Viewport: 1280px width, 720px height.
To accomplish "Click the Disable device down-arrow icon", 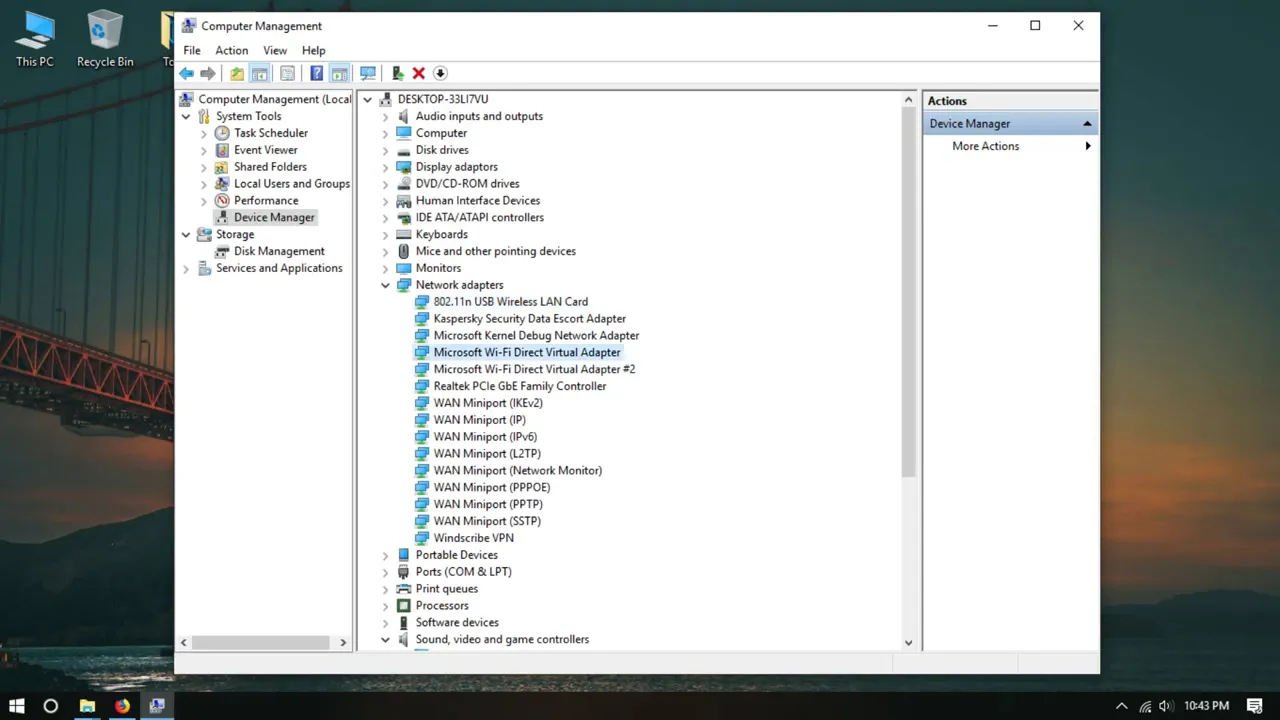I will (x=440, y=73).
